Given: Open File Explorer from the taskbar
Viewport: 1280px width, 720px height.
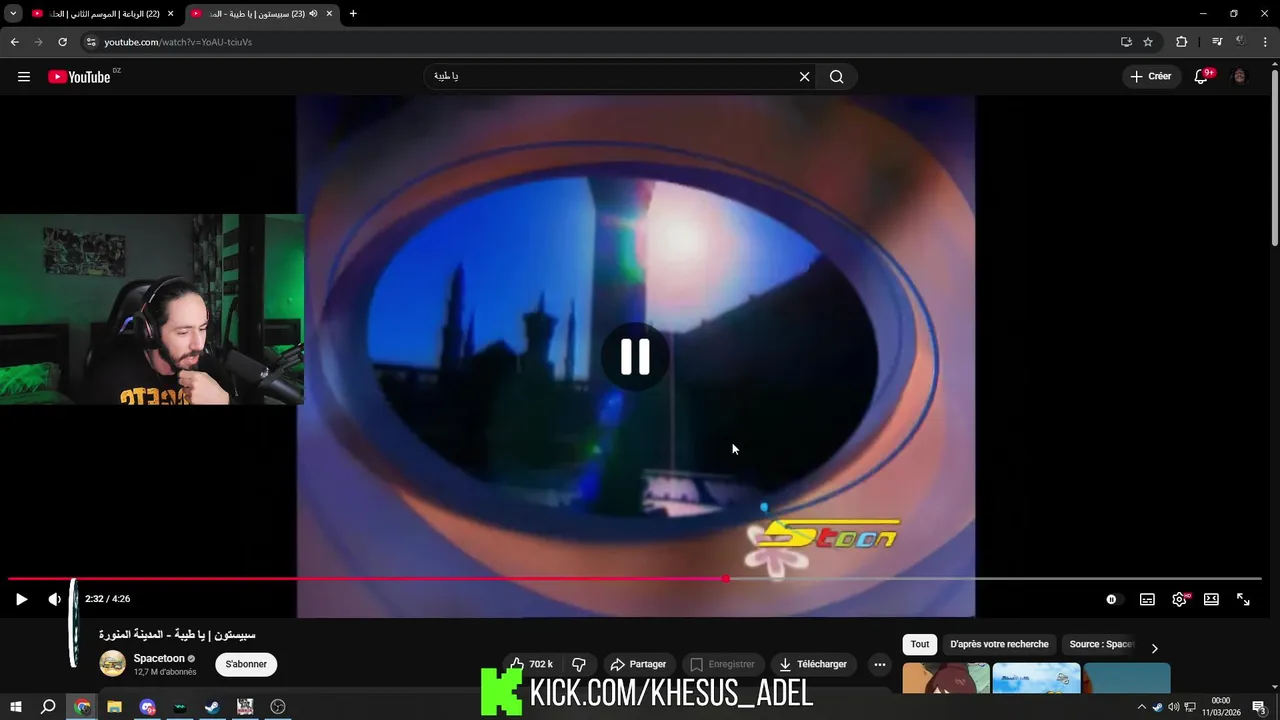Looking at the screenshot, I should tap(114, 707).
